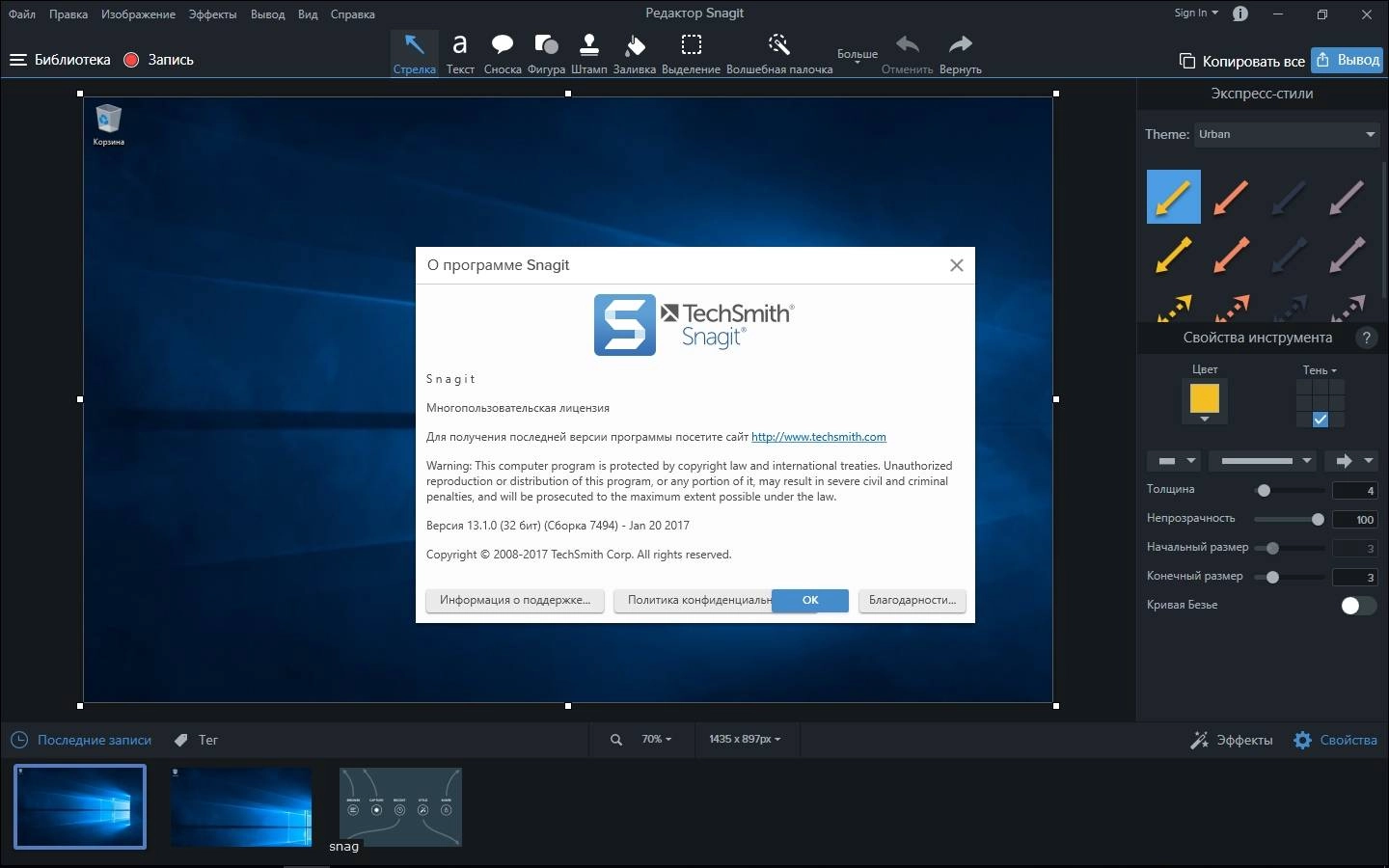Click the blue Output (Вывод) share button

click(x=1348, y=60)
